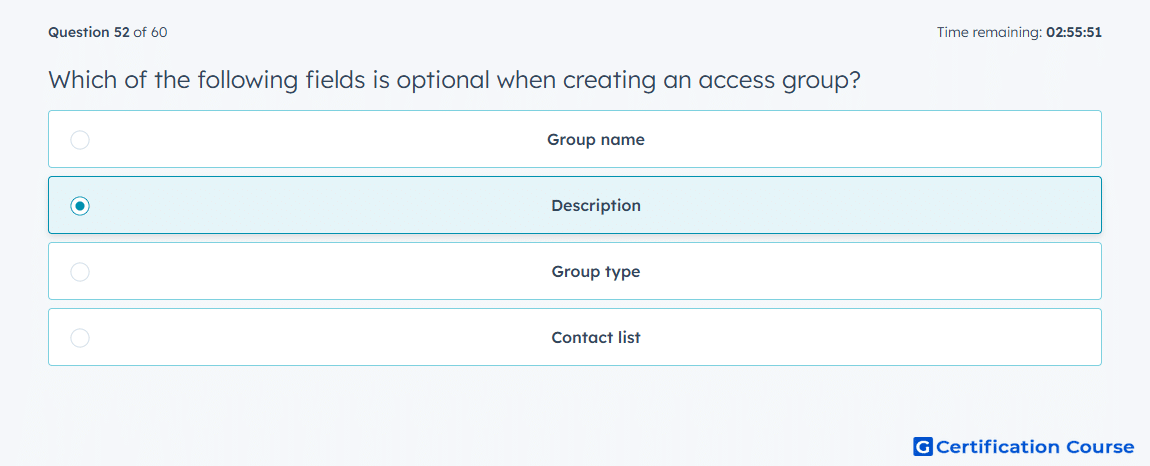Viewport: 1150px width, 466px height.
Task: Click the 'Contact list' answer text
Action: 596,338
